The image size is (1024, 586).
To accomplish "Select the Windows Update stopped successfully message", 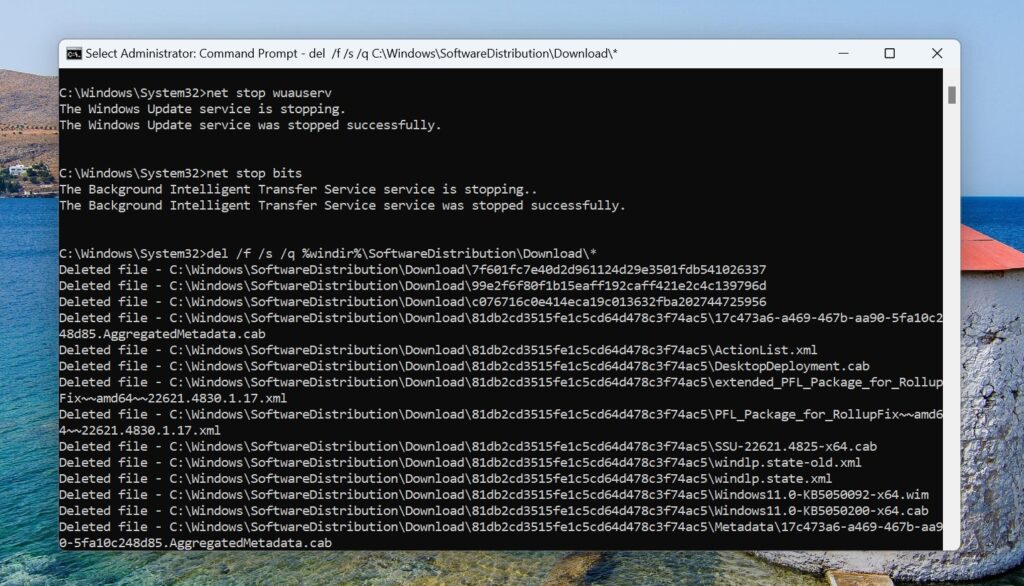I will tap(250, 124).
